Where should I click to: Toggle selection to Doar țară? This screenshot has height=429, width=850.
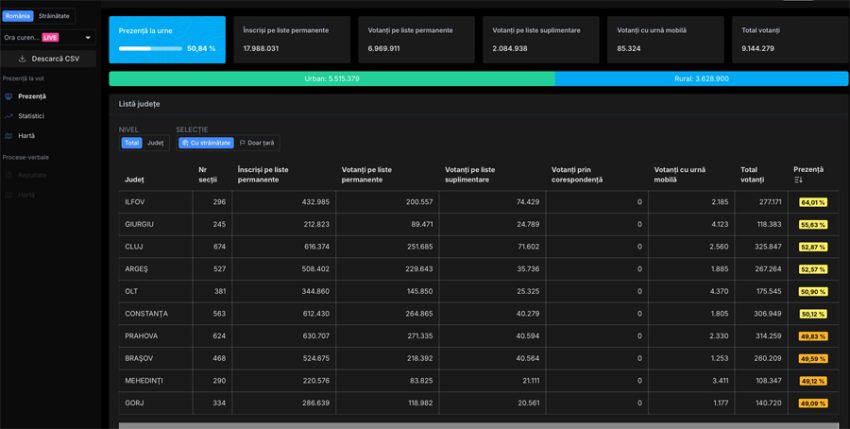click(258, 143)
